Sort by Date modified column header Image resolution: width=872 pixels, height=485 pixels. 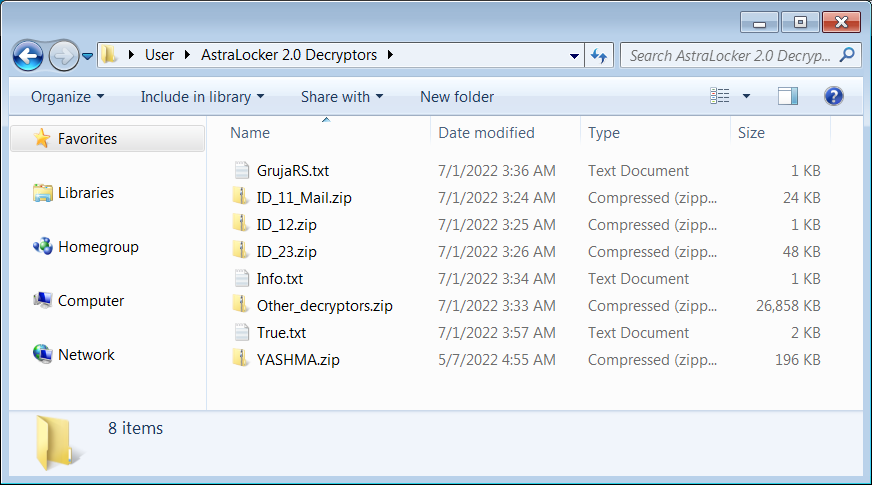click(486, 132)
